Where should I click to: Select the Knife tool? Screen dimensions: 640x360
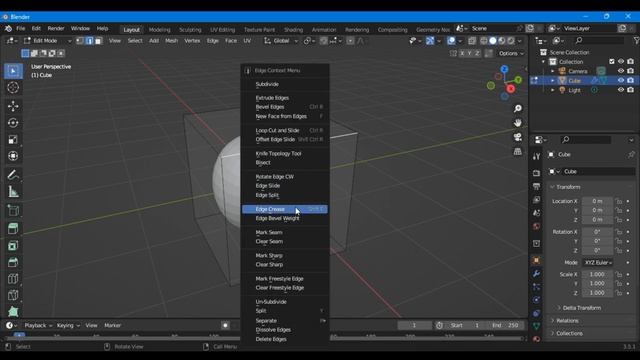[13, 295]
